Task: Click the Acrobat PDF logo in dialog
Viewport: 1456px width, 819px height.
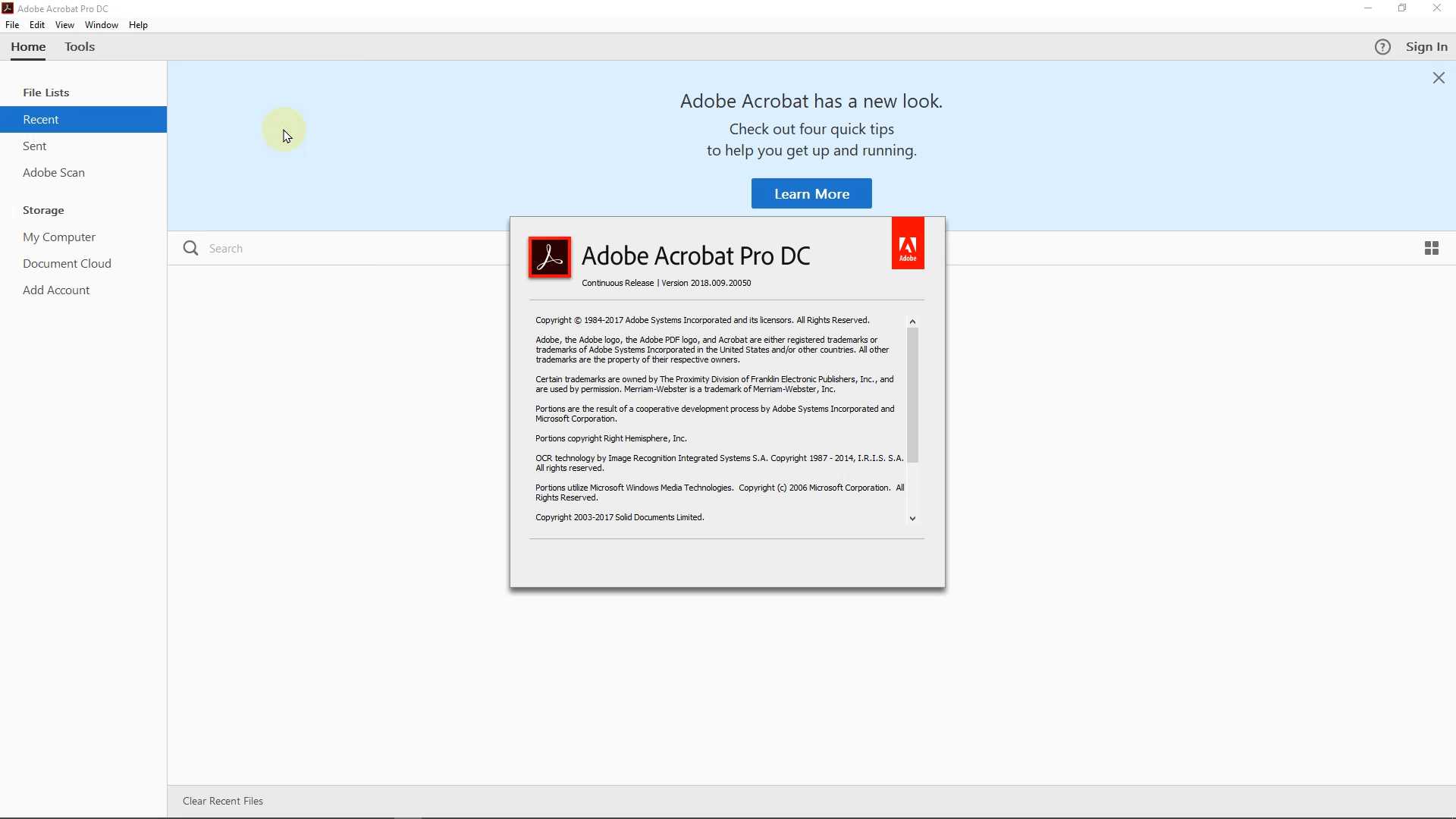Action: click(550, 257)
